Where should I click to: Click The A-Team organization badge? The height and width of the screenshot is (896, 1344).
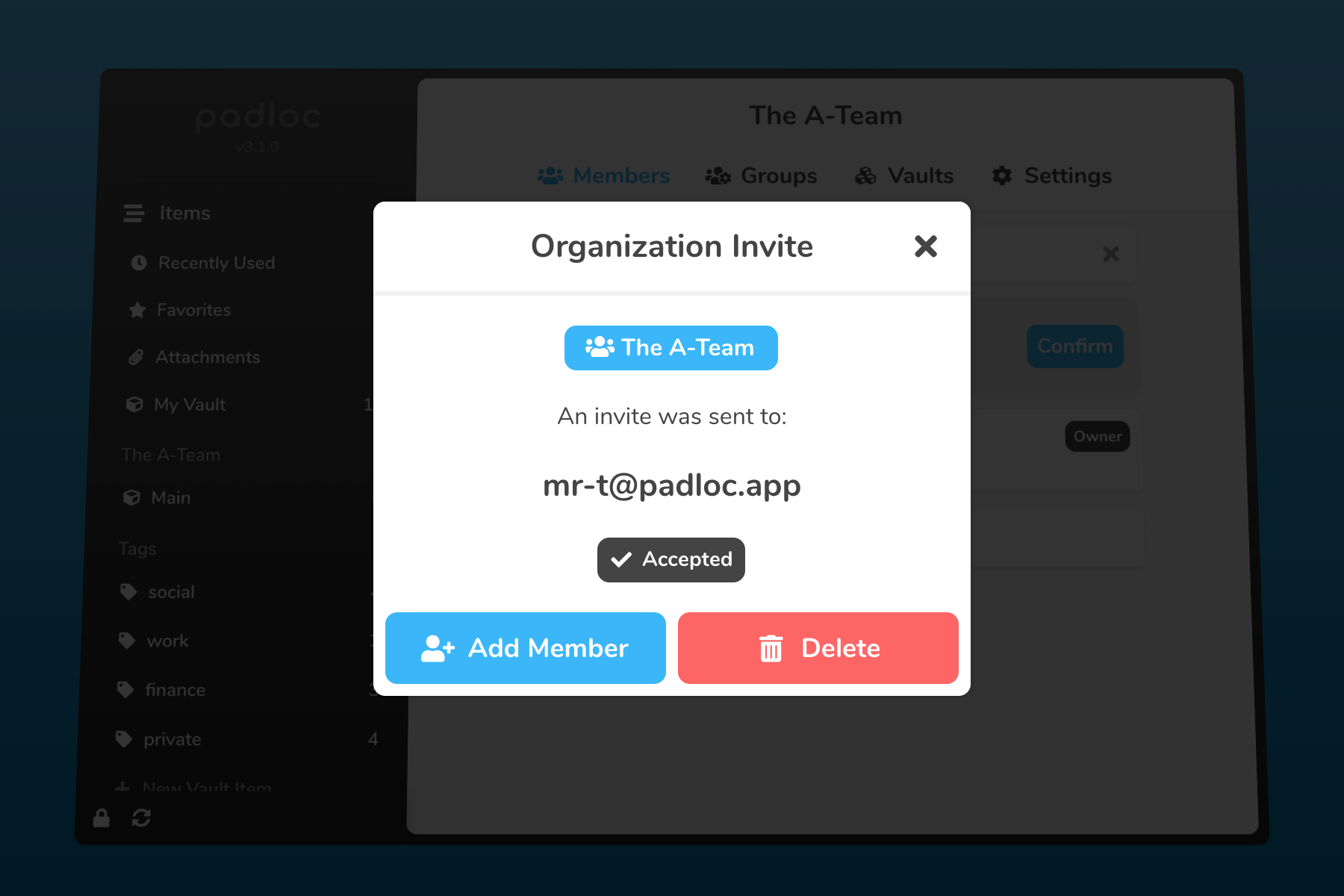671,348
